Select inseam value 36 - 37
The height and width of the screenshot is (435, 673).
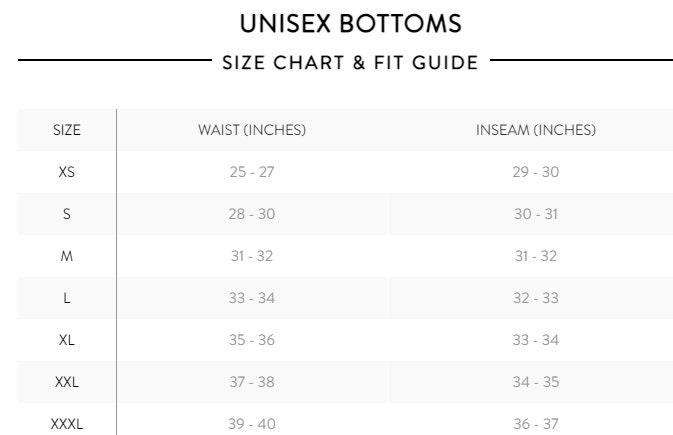pyautogui.click(x=536, y=424)
